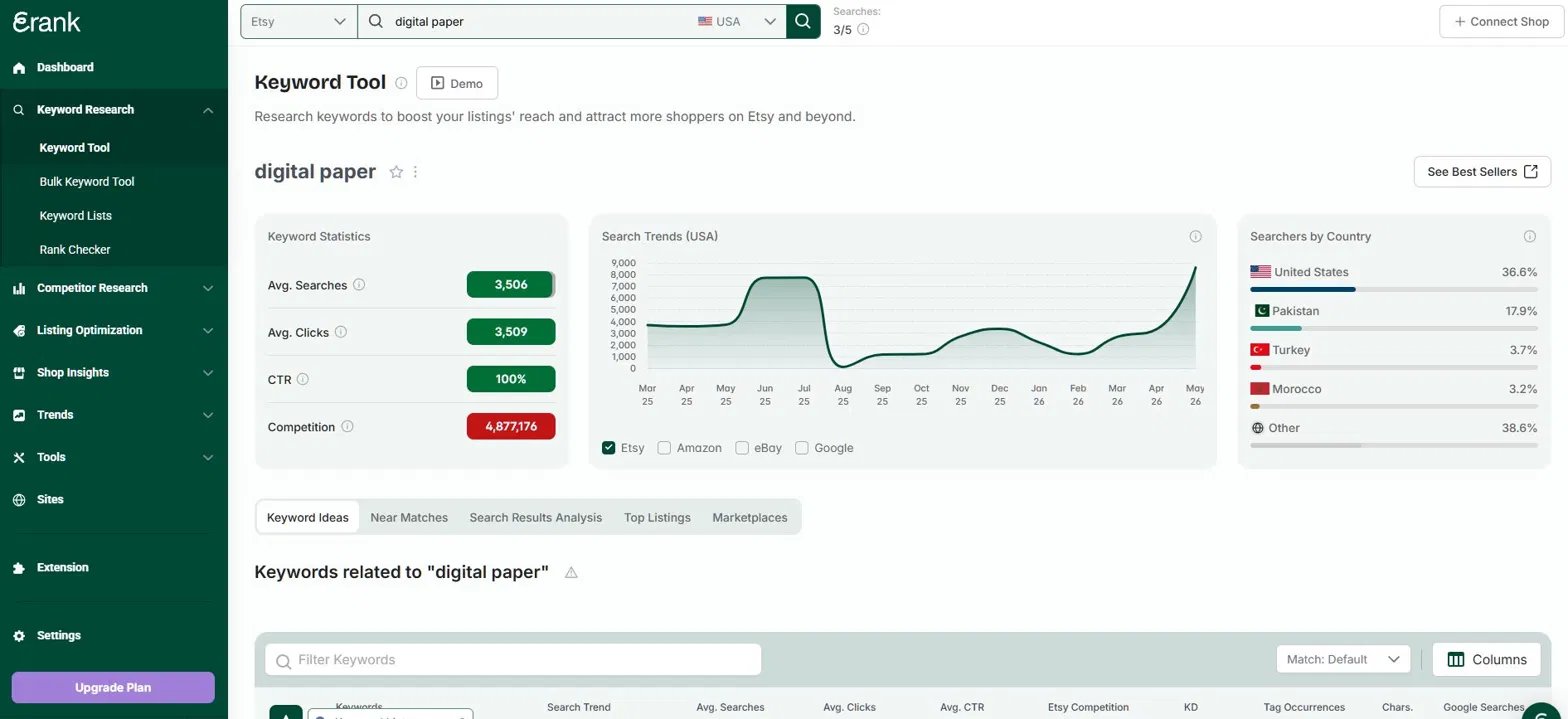
Task: Open Keyword Lists page
Action: click(x=76, y=215)
